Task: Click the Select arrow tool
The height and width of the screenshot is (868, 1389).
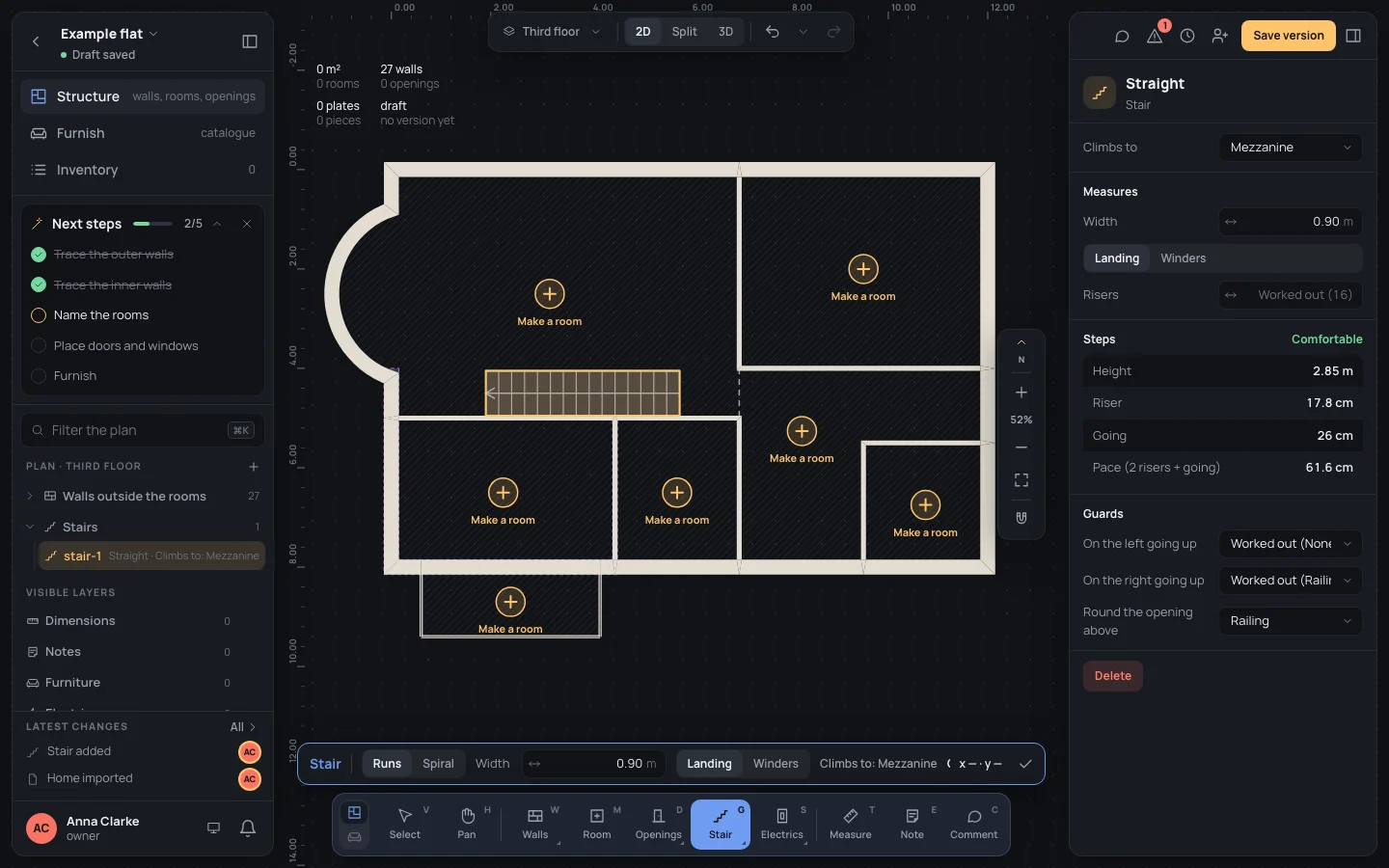Action: tap(405, 824)
